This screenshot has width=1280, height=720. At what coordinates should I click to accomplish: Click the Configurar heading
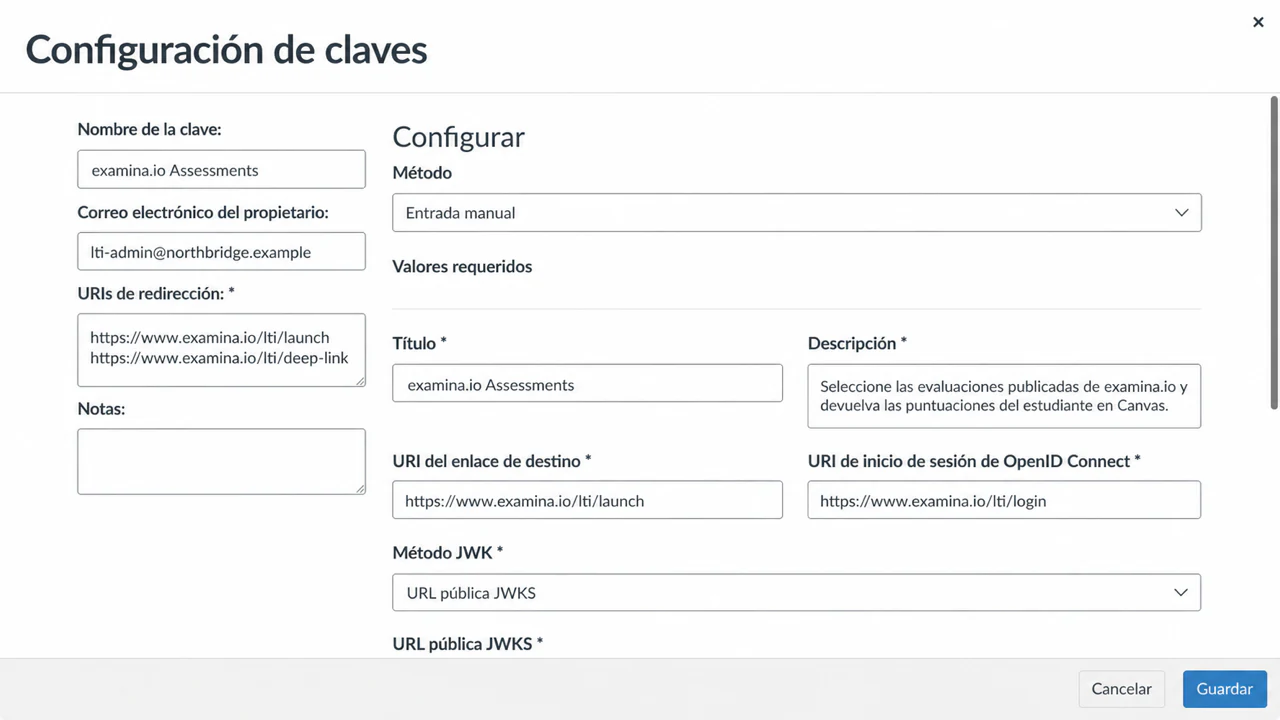(458, 137)
